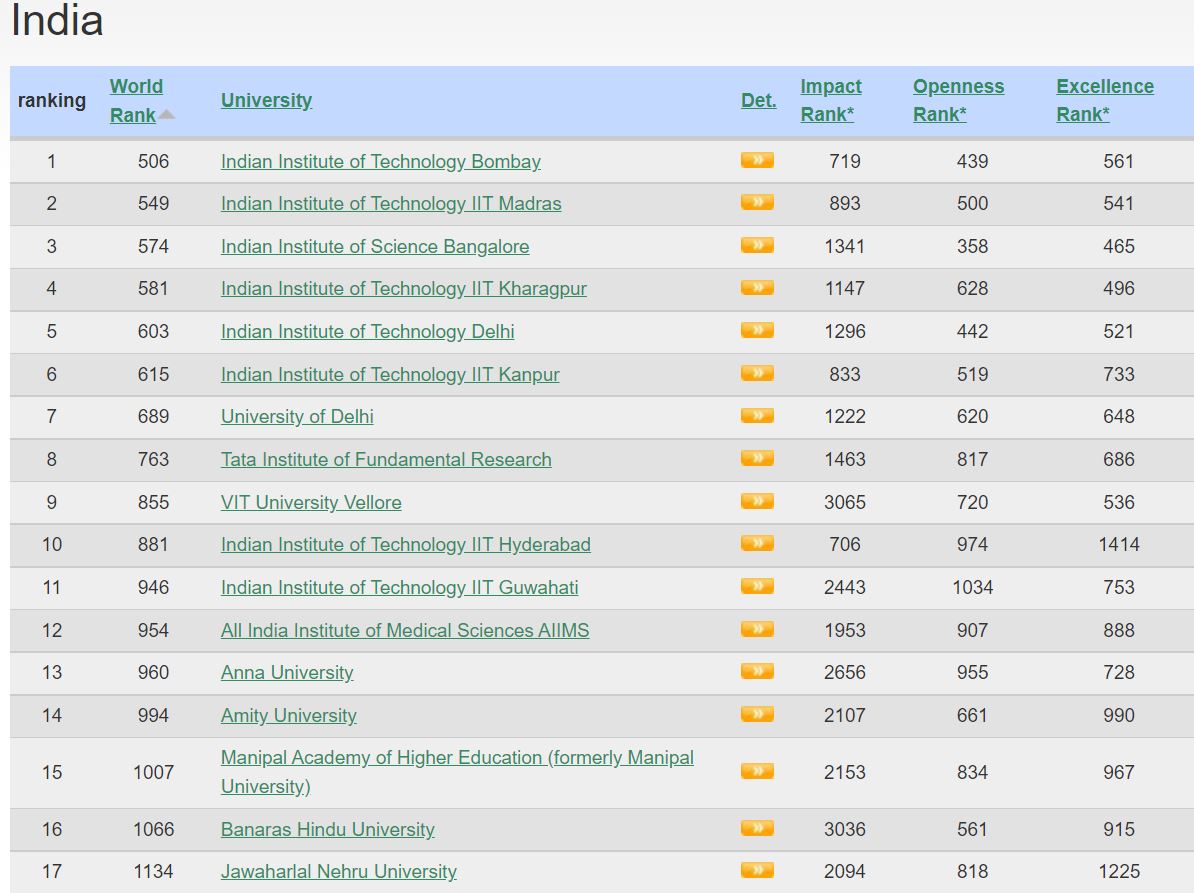The width and height of the screenshot is (1194, 893).
Task: Select excellence rank value 648
Action: pos(1119,416)
